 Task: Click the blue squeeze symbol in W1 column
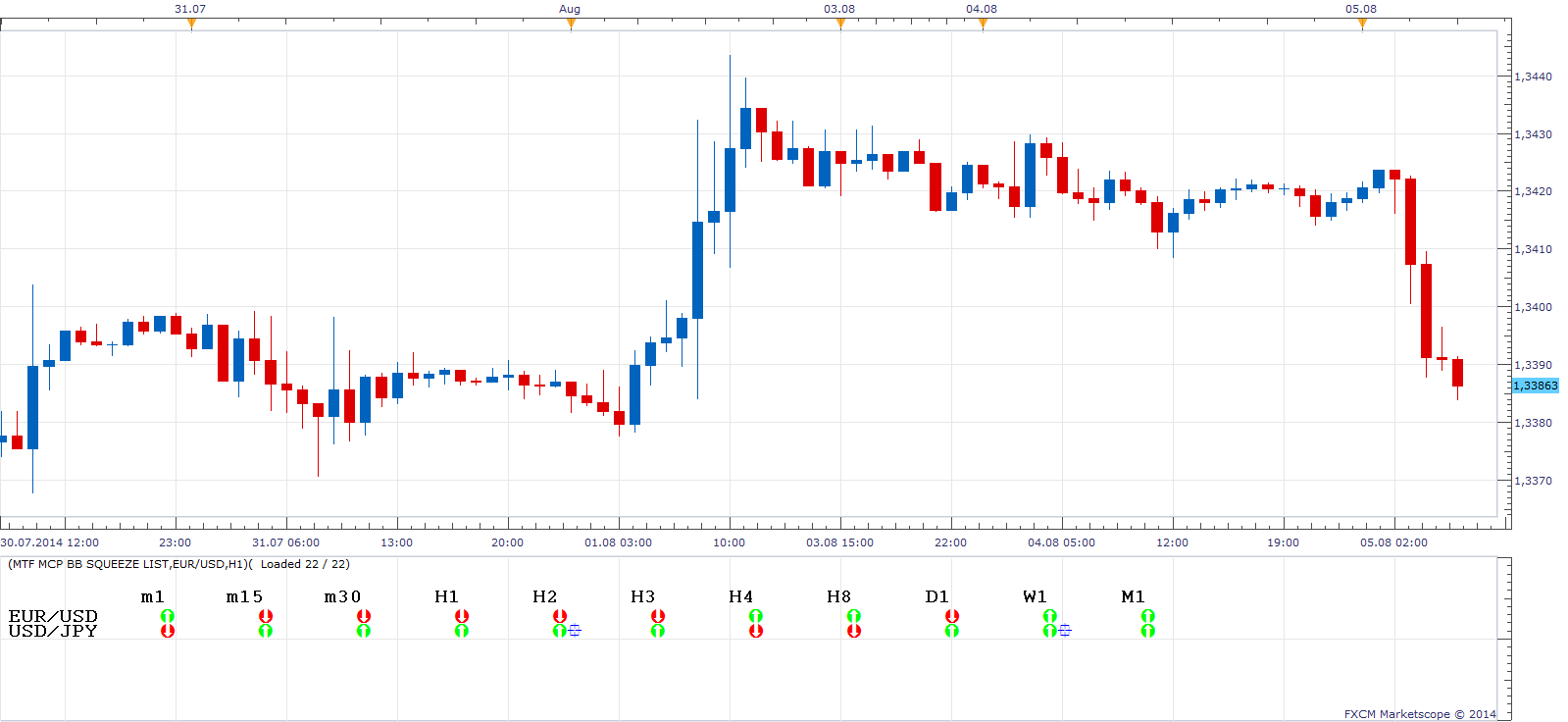pyautogui.click(x=1065, y=630)
